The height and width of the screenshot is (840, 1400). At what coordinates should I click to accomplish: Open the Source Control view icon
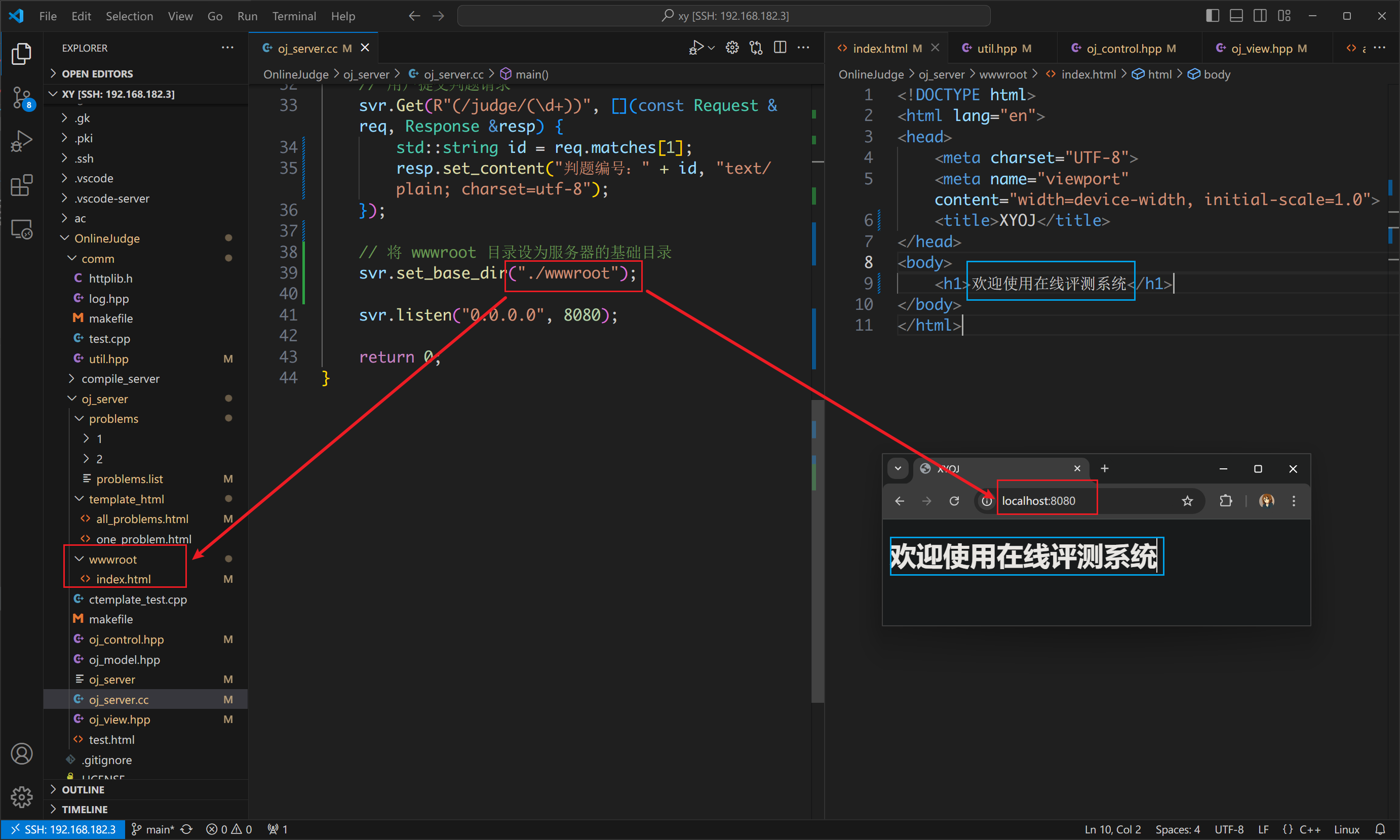click(x=21, y=97)
